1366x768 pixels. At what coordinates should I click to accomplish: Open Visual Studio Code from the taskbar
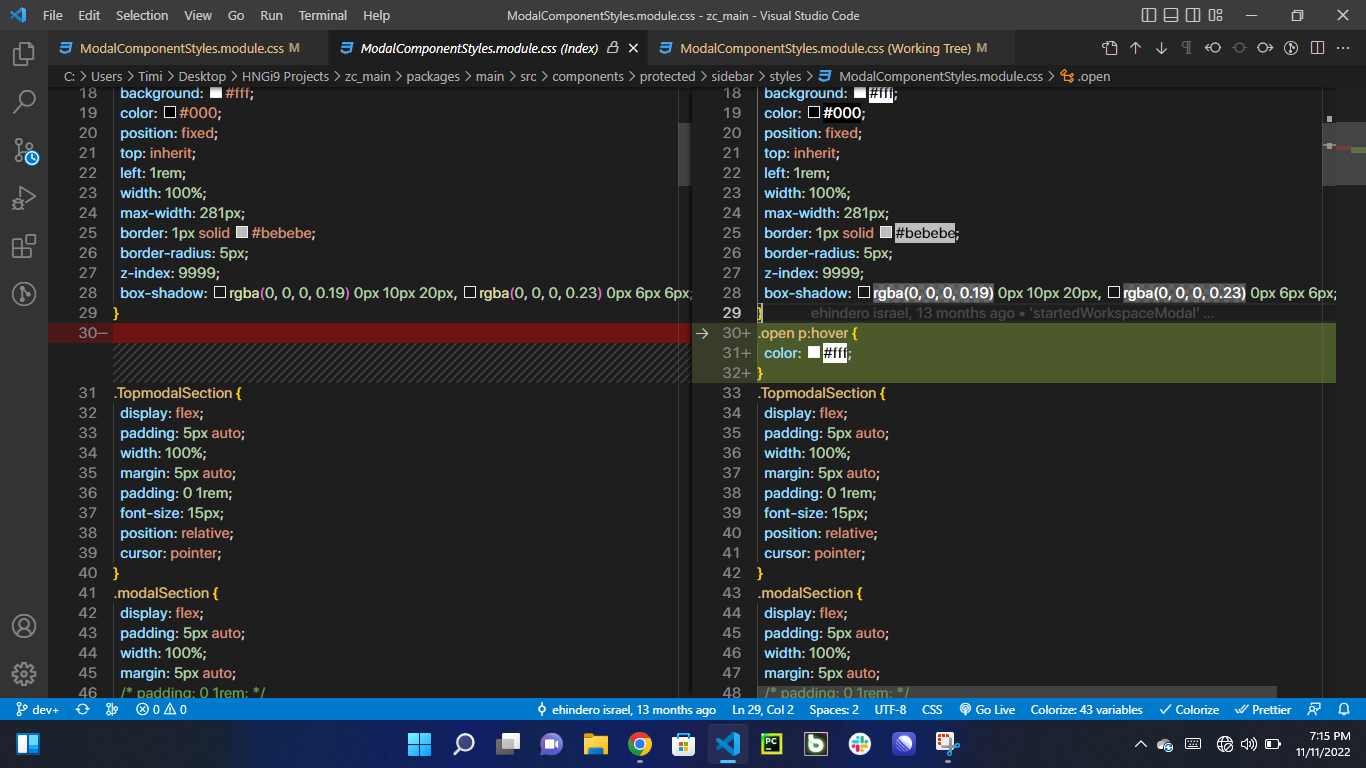pyautogui.click(x=727, y=744)
